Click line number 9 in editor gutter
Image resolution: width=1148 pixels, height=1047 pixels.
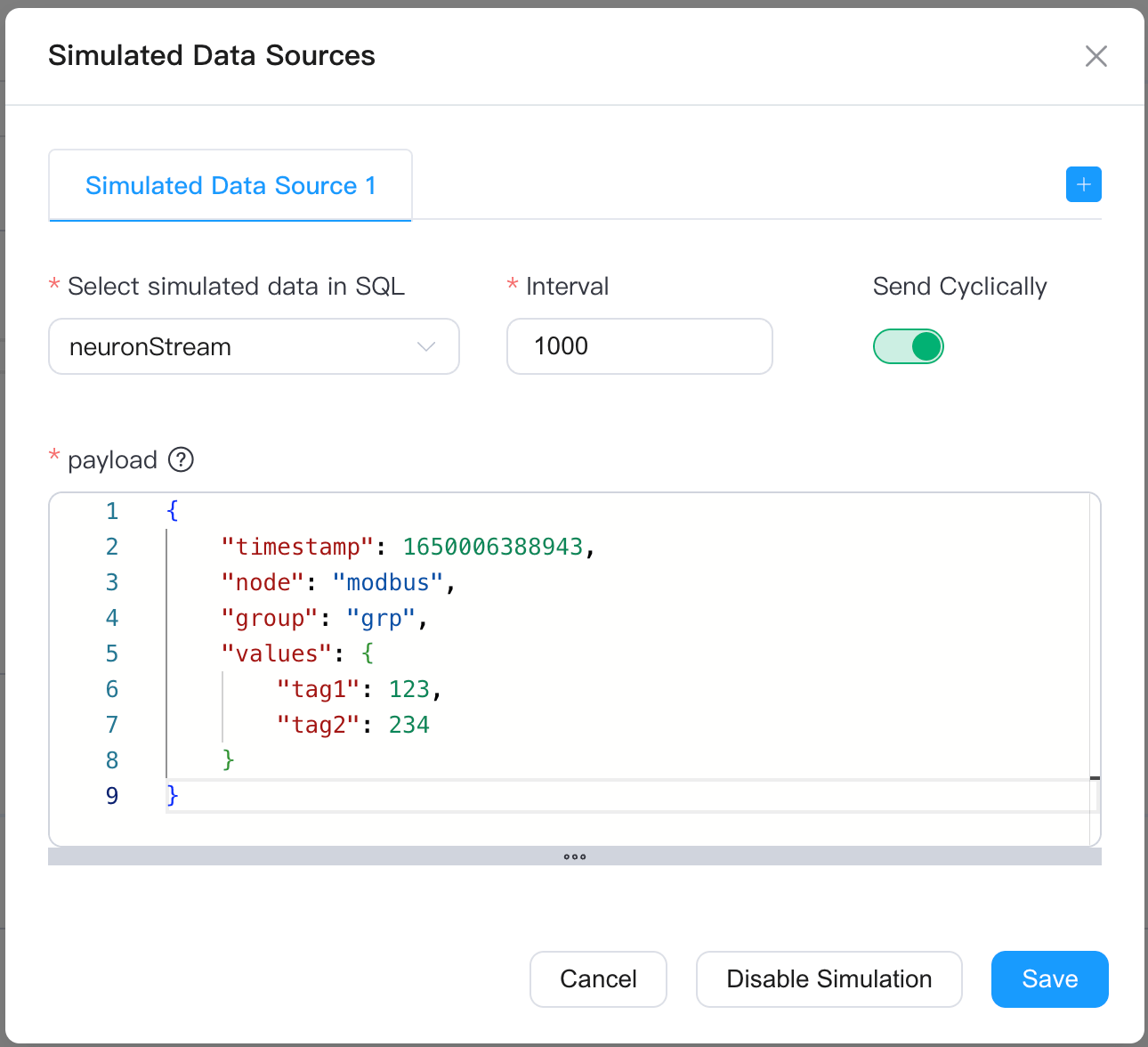pos(112,796)
